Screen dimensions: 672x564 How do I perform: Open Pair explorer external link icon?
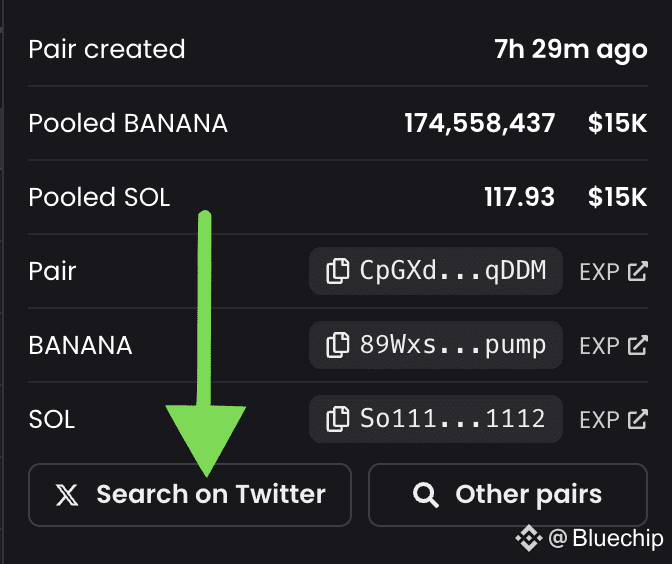point(637,271)
